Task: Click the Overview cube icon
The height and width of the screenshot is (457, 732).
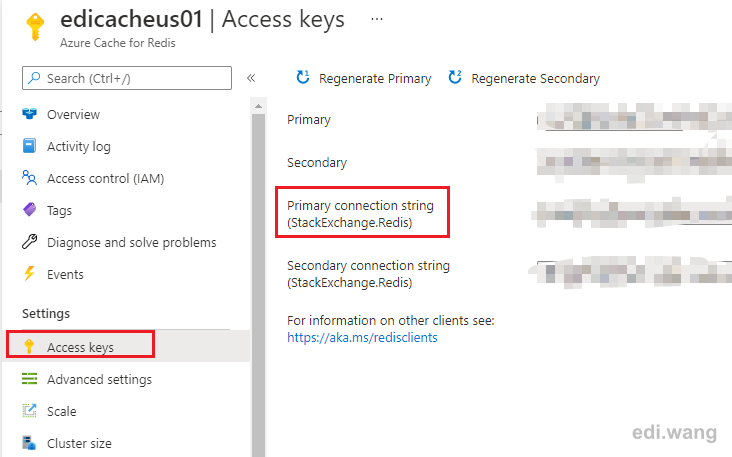Action: 29,114
